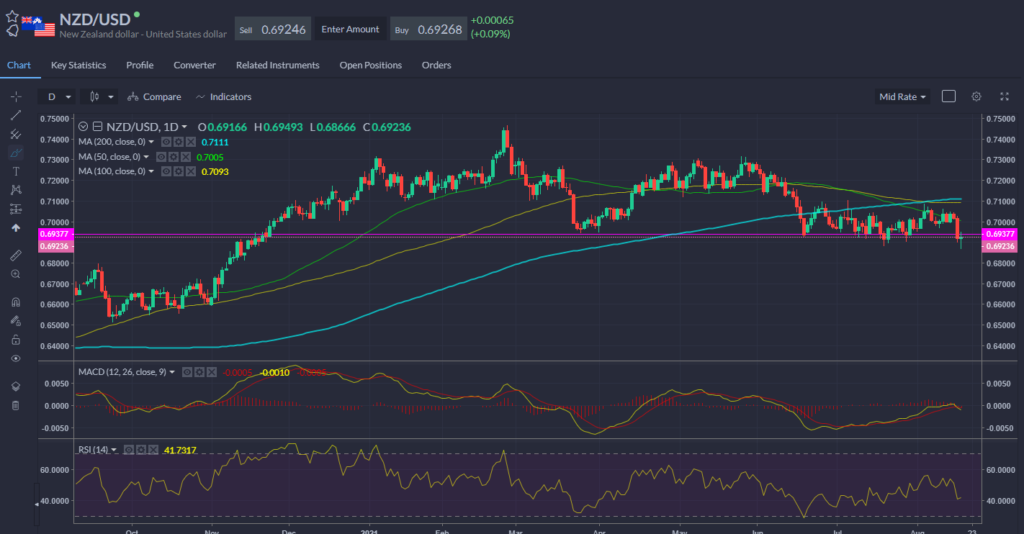
Task: Hide the MACD indicator
Action: coord(187,372)
